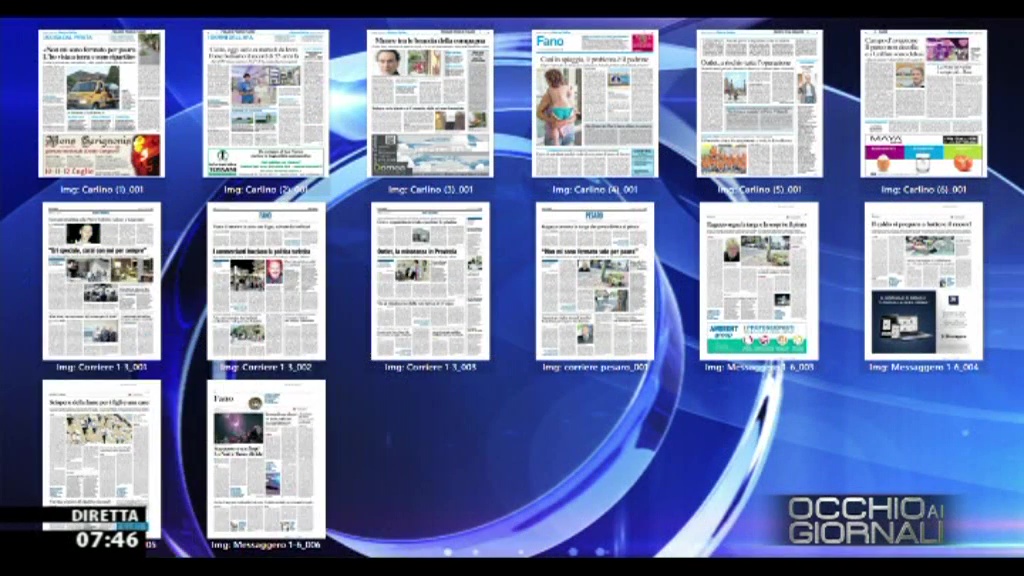Open the Carlino (1)_001 newspaper page thumbnail

pyautogui.click(x=101, y=103)
